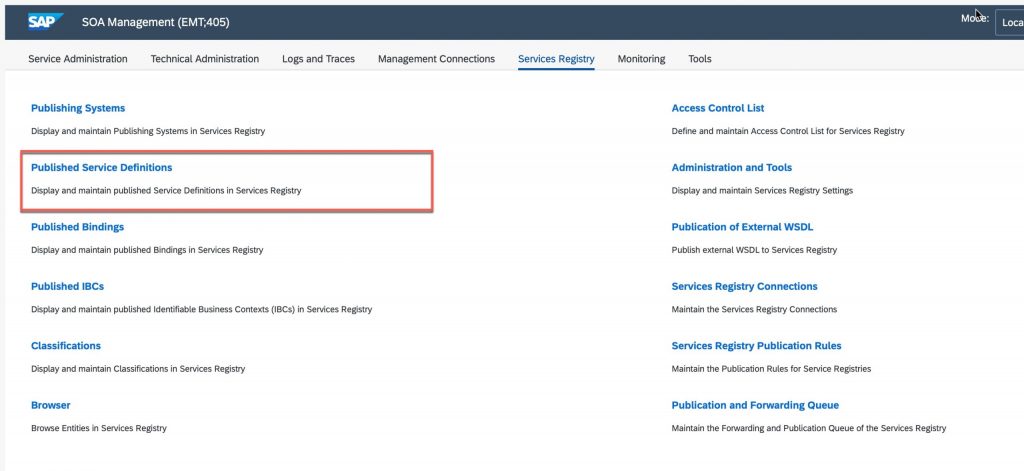The height and width of the screenshot is (471, 1024).
Task: Open Publication and Forwarding Queue link
Action: point(755,405)
